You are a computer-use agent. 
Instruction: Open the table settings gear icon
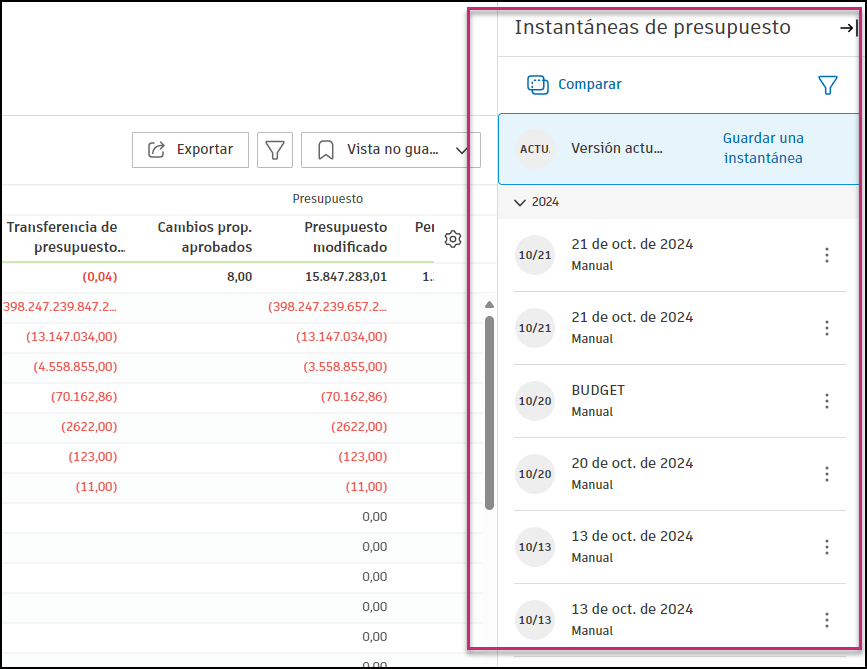point(453,239)
